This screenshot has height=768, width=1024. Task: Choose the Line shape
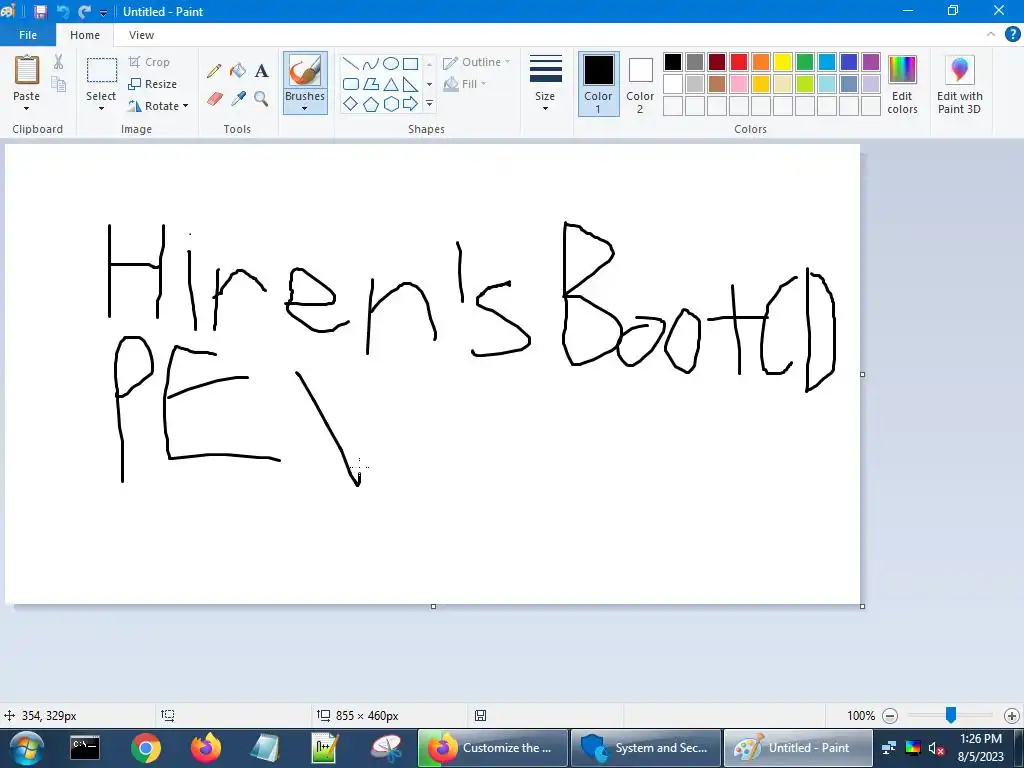point(351,63)
